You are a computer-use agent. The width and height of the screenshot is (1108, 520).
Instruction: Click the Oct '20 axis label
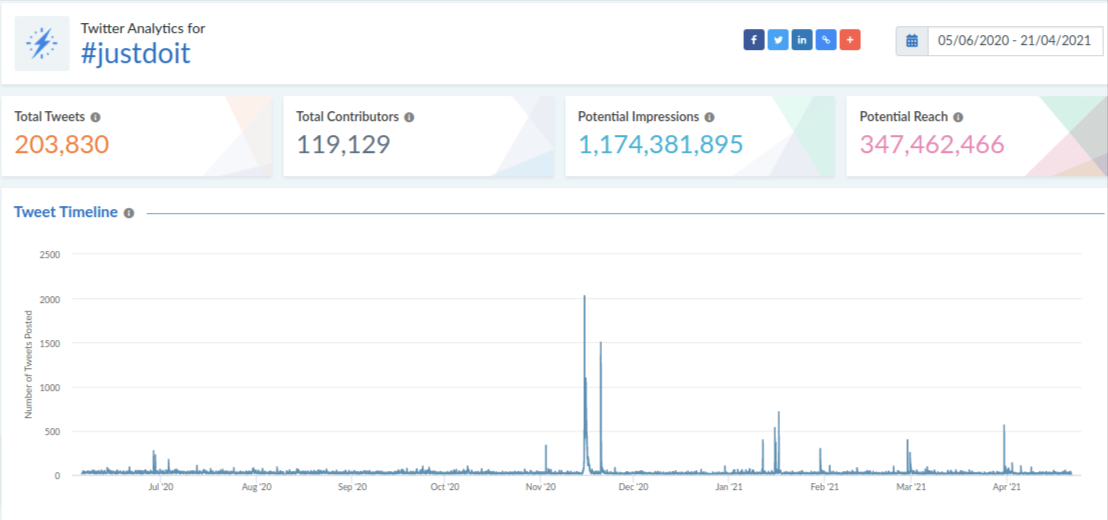click(445, 487)
